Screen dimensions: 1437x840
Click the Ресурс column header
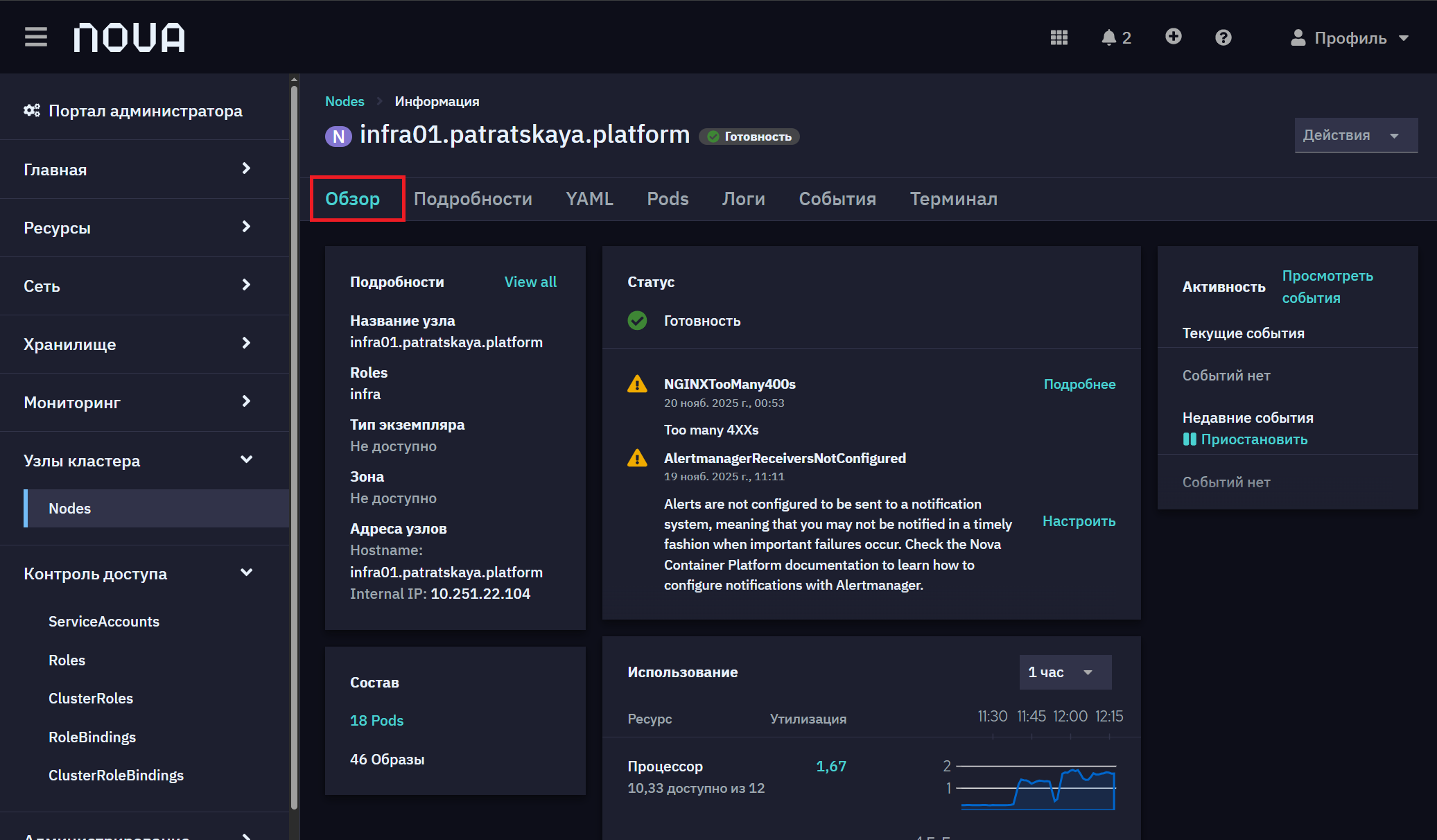tap(650, 719)
